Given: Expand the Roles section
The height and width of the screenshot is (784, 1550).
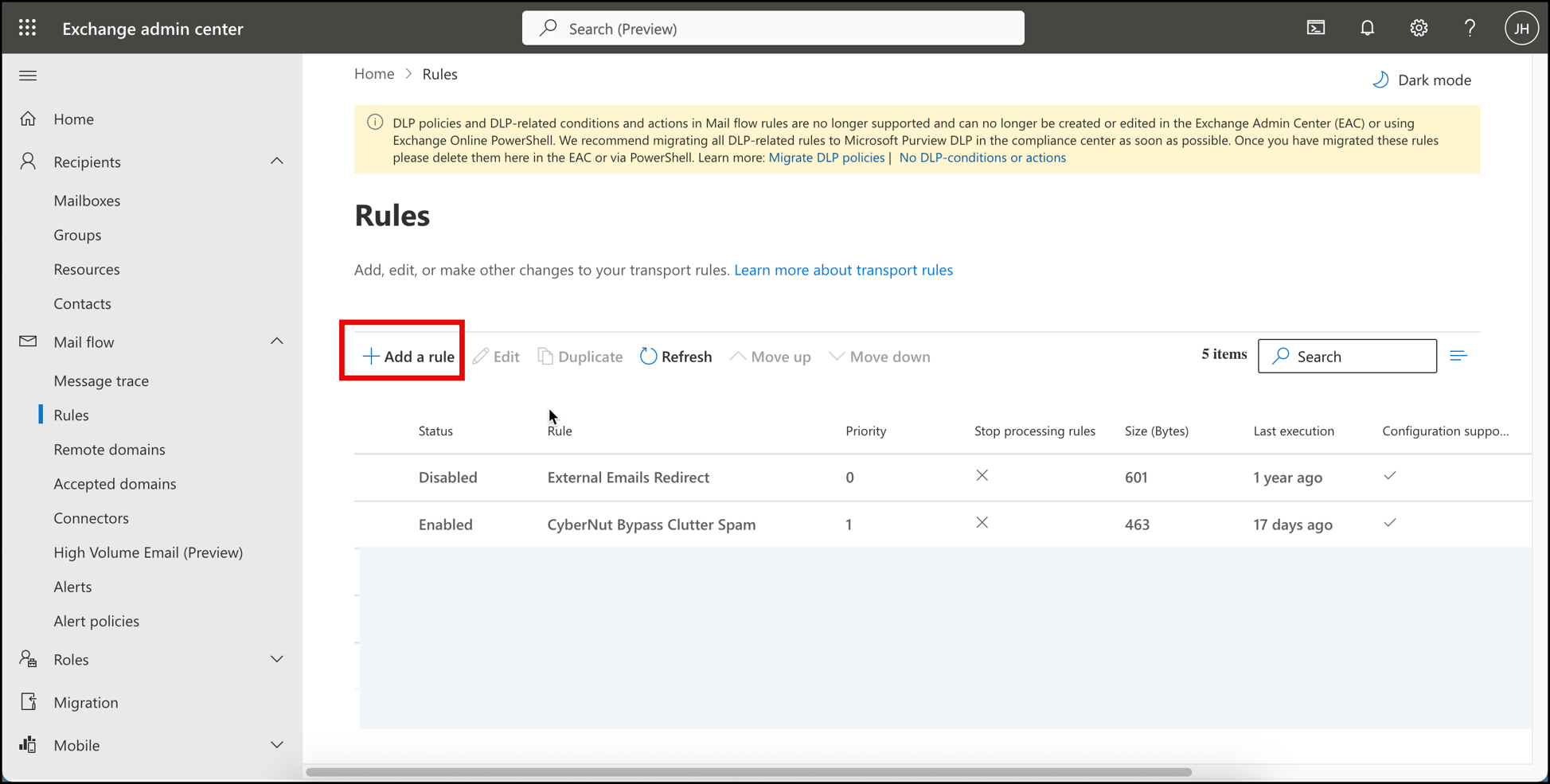Looking at the screenshot, I should pyautogui.click(x=277, y=659).
